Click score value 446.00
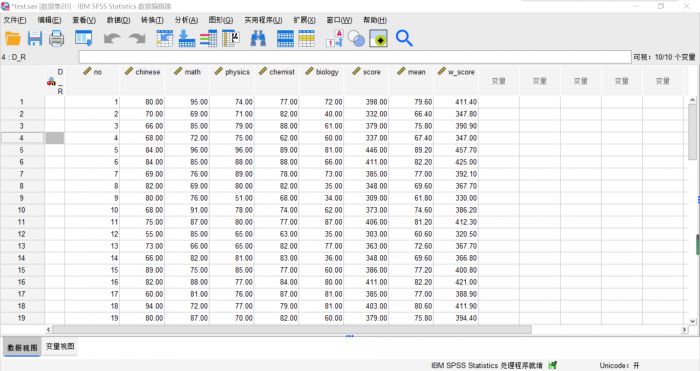 pos(367,150)
